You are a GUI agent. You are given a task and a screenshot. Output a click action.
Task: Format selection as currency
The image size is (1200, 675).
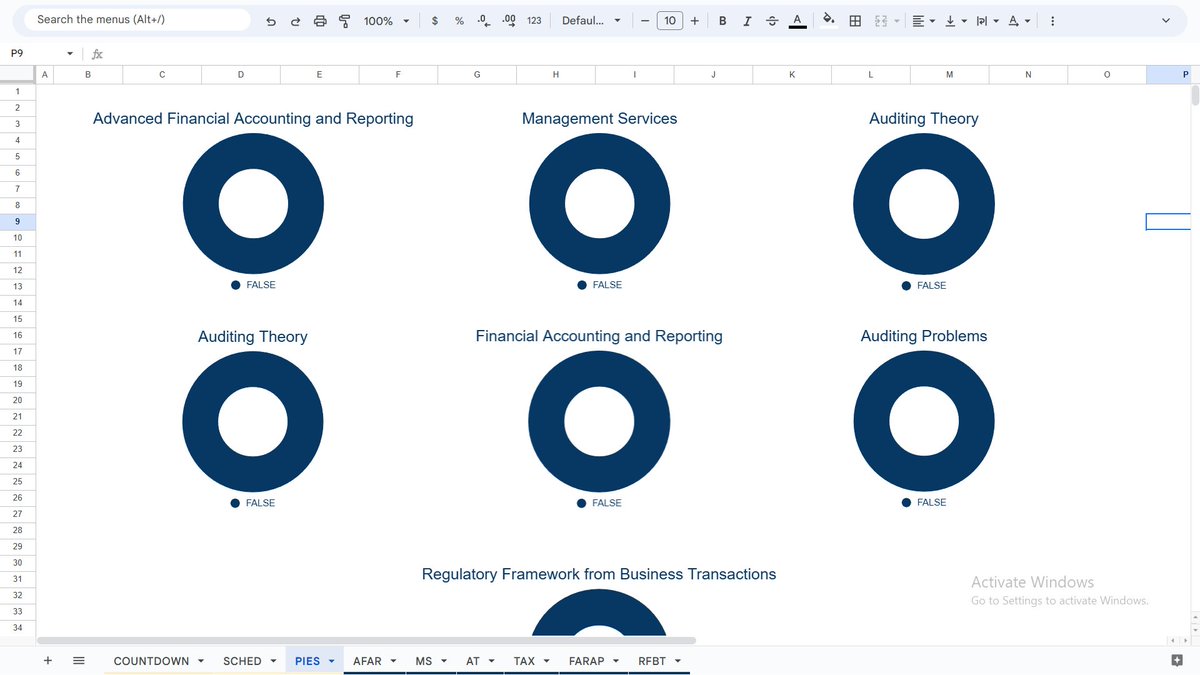click(433, 20)
